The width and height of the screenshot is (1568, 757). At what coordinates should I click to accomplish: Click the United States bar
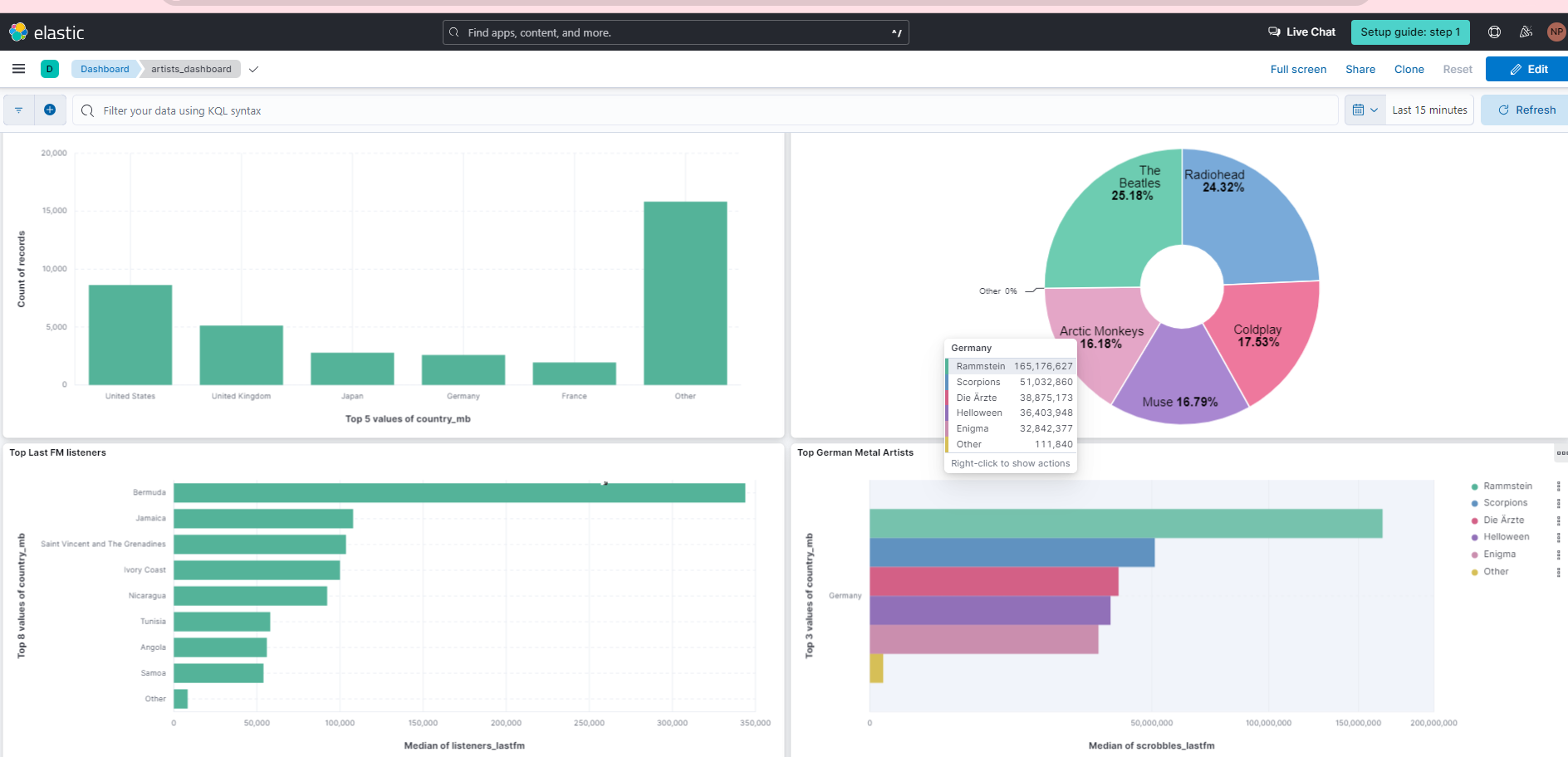click(x=130, y=335)
